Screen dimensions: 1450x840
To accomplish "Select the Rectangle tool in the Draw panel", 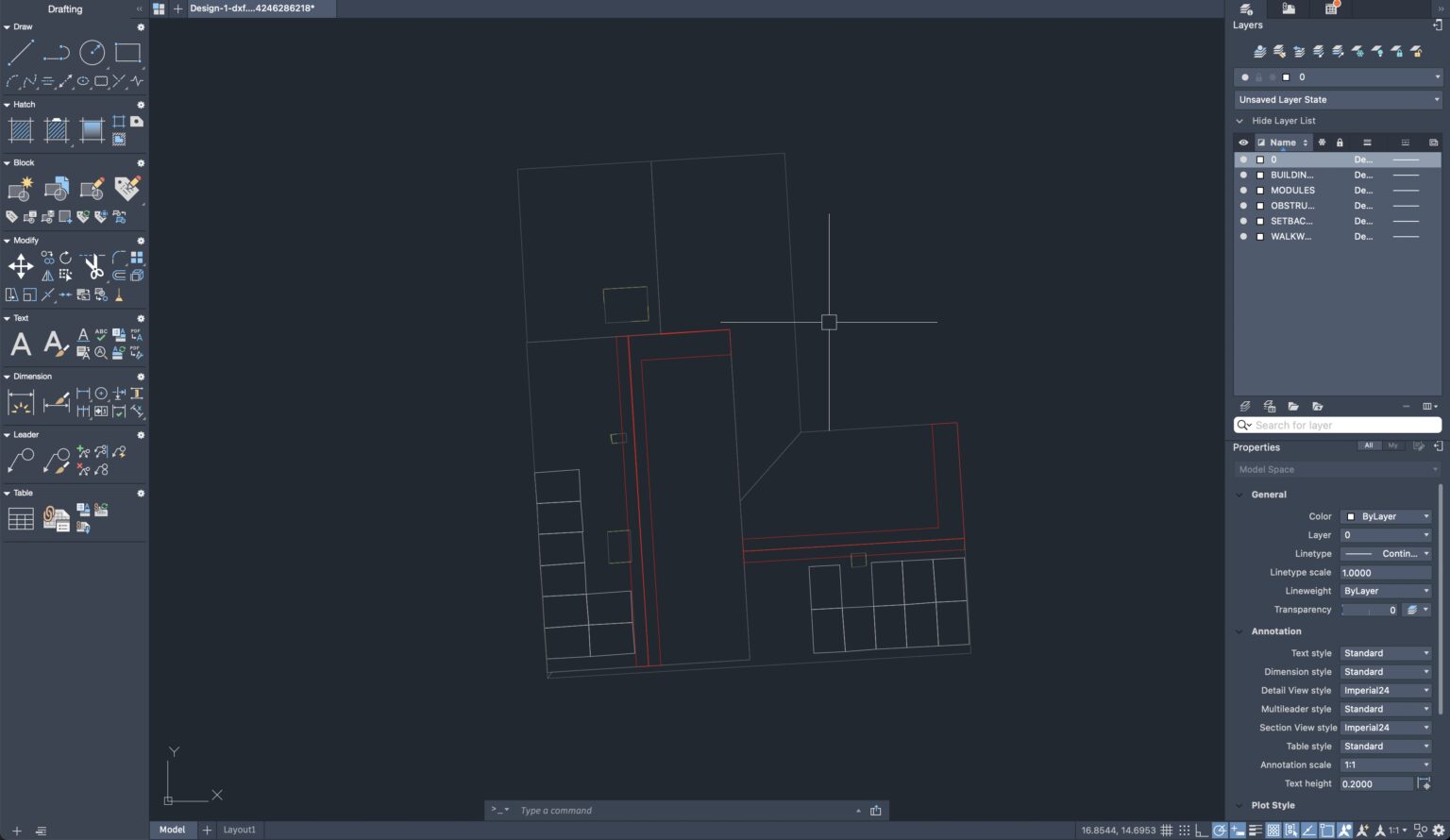I will point(127,53).
